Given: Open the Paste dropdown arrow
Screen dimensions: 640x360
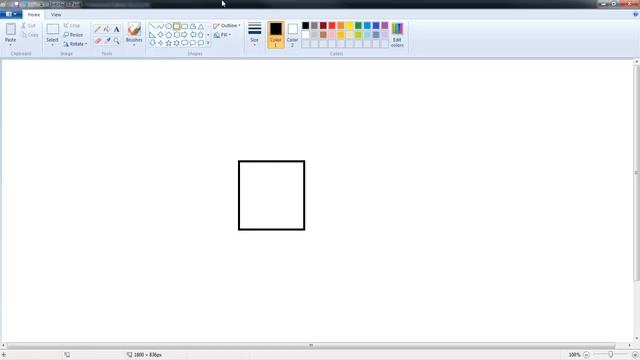Looking at the screenshot, I should pyautogui.click(x=11, y=44).
